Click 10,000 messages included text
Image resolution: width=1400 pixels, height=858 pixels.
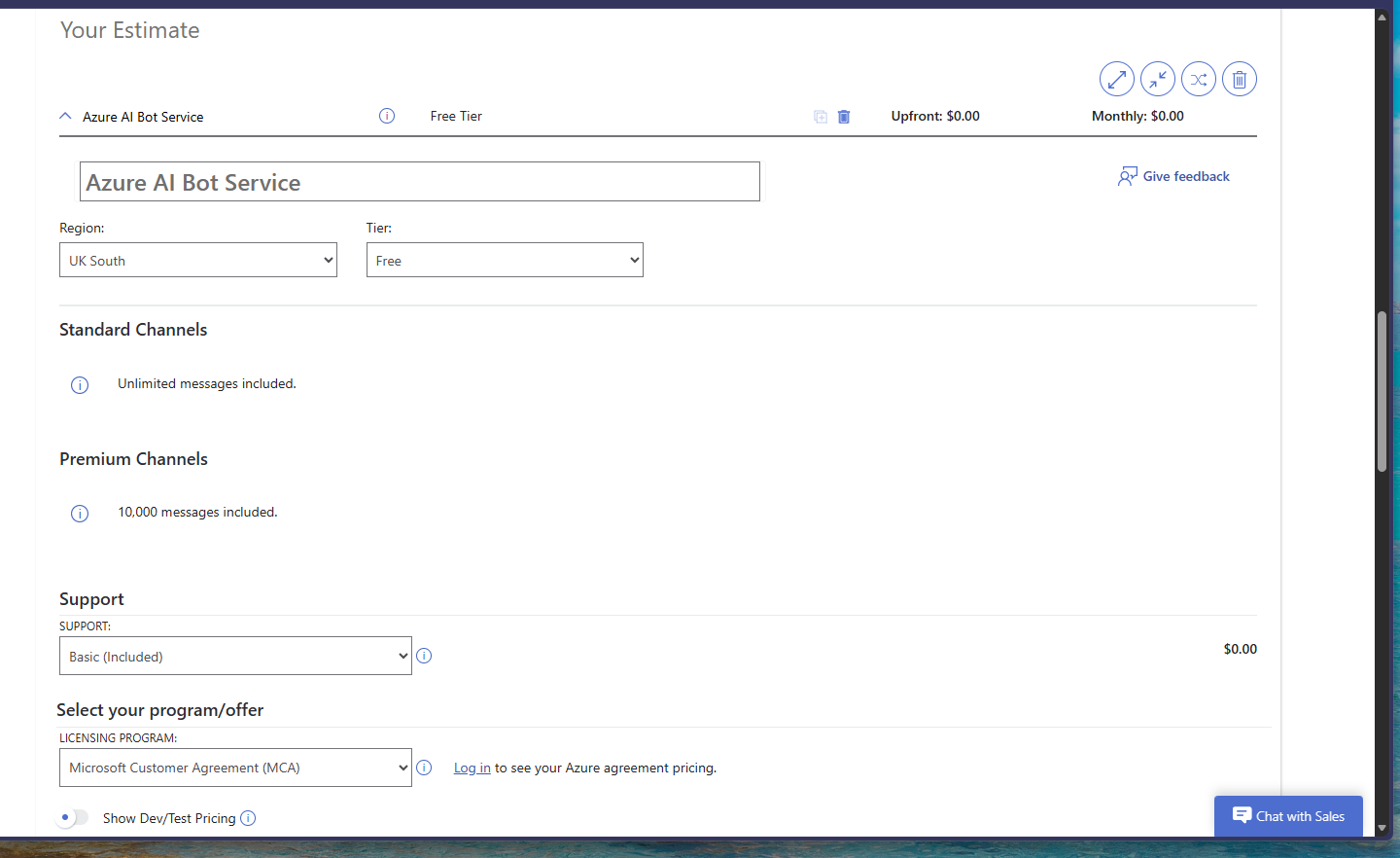(x=197, y=512)
